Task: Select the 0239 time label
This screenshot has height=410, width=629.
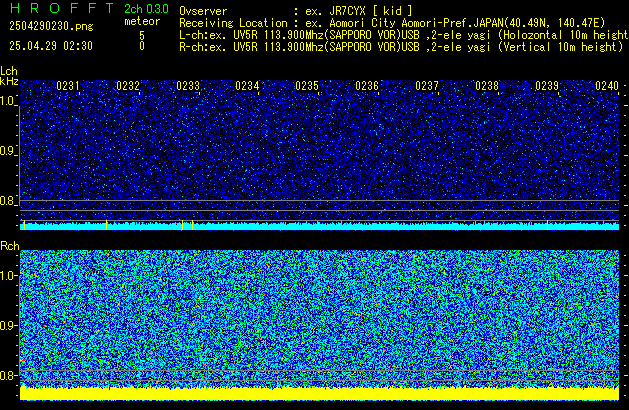Action: 547,86
